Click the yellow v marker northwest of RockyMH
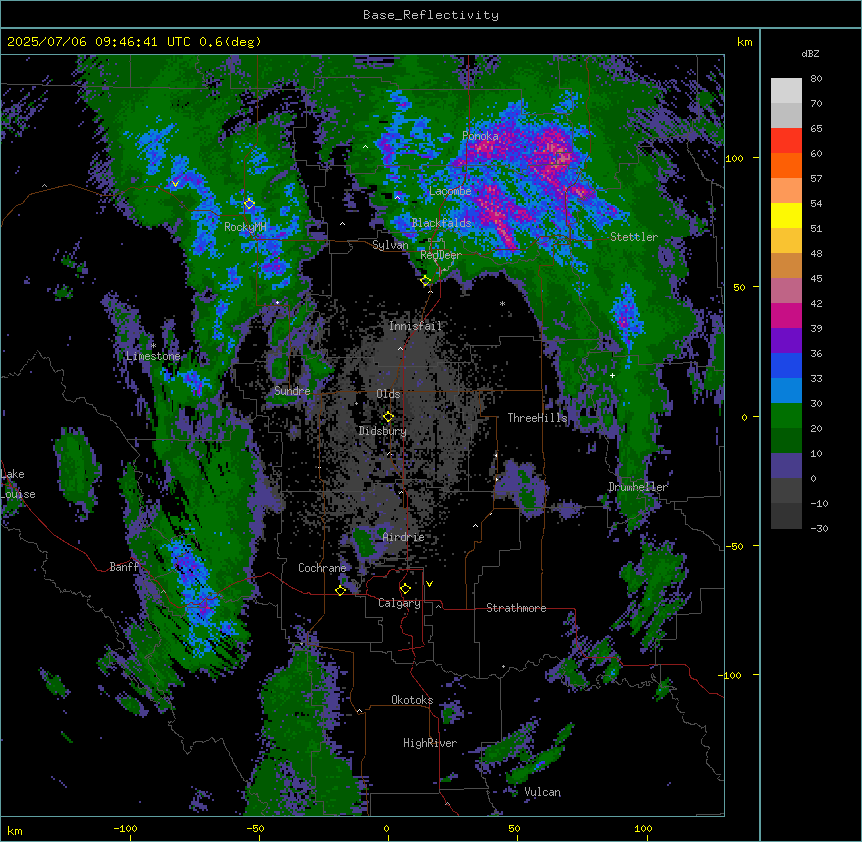Screen dimensions: 862x842 coord(175,184)
